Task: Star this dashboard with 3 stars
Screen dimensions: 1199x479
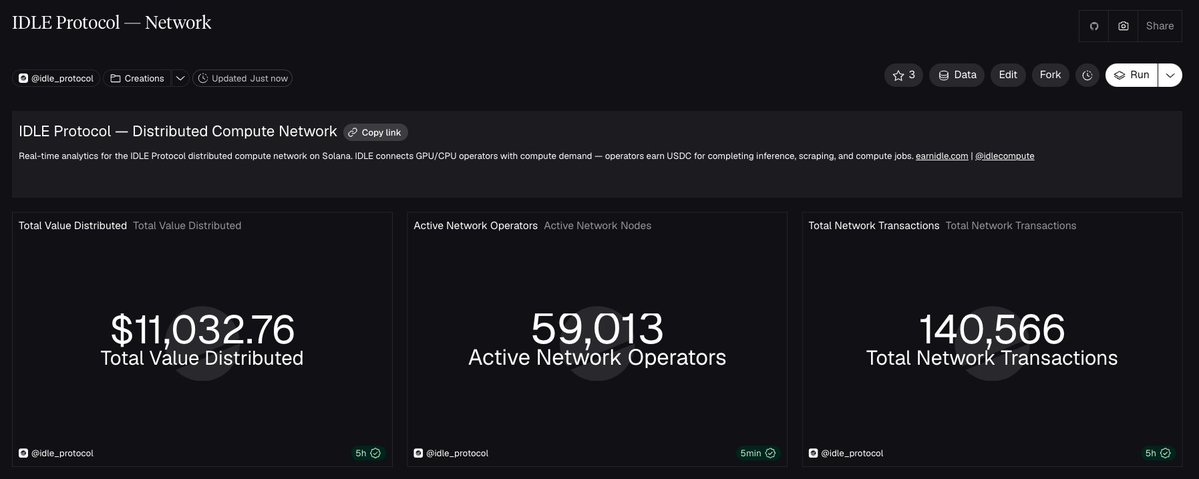Action: [904, 75]
